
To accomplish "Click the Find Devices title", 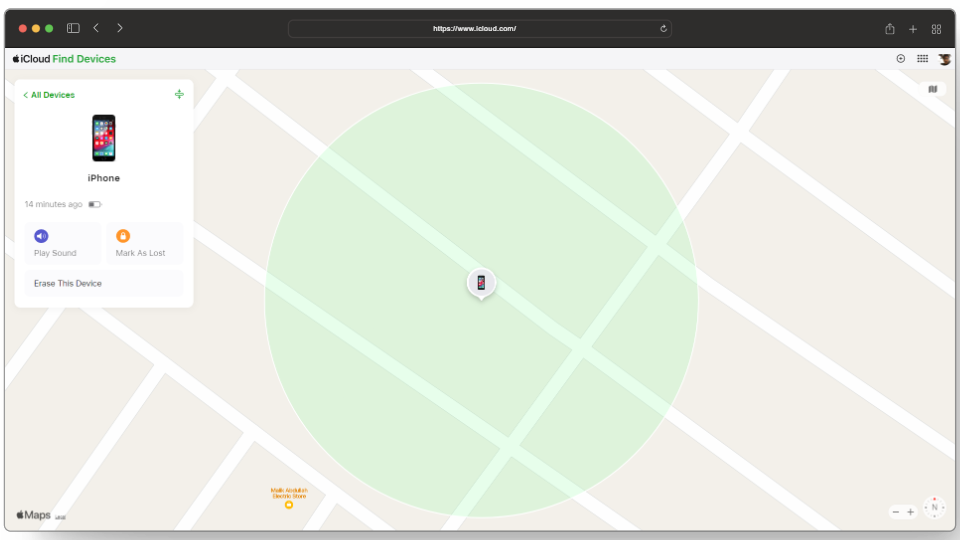I will point(84,59).
